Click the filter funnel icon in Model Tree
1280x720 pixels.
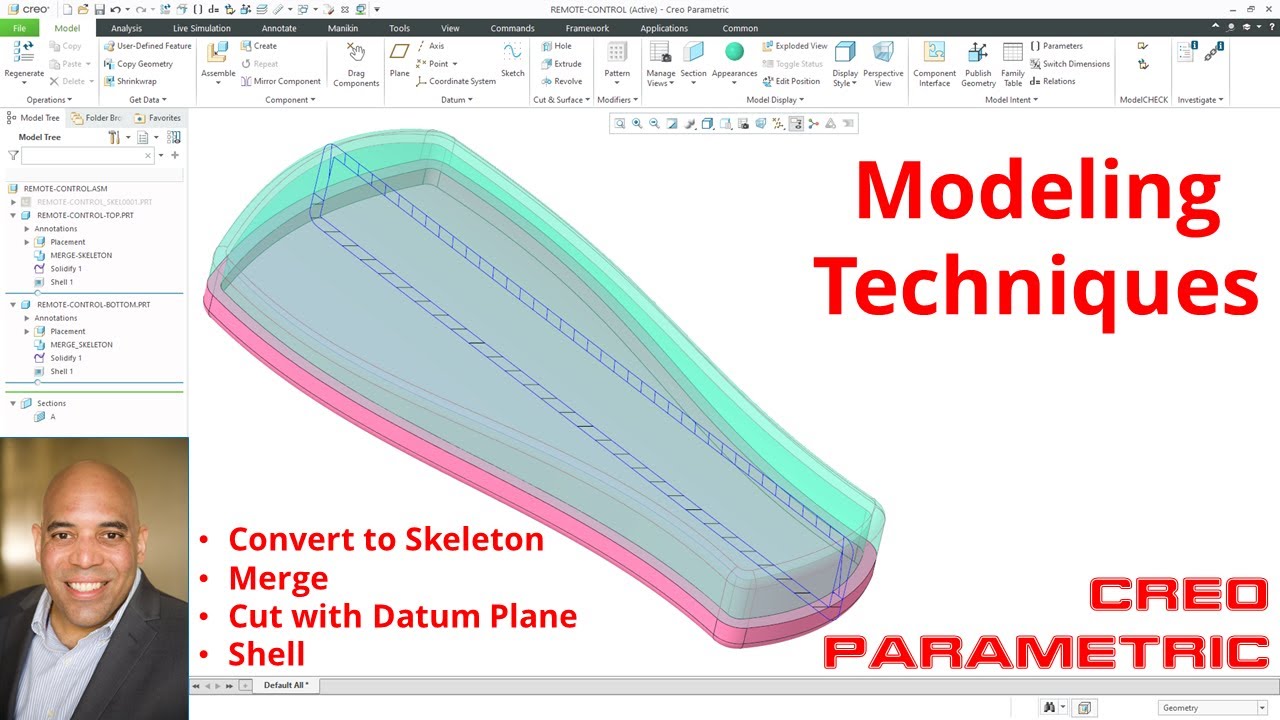(13, 156)
